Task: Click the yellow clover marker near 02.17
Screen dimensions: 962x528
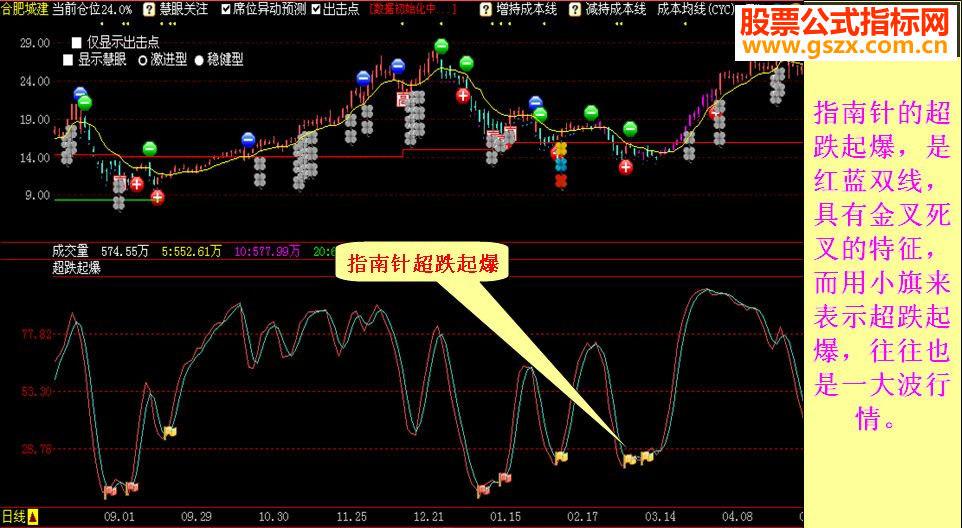Action: 561,149
